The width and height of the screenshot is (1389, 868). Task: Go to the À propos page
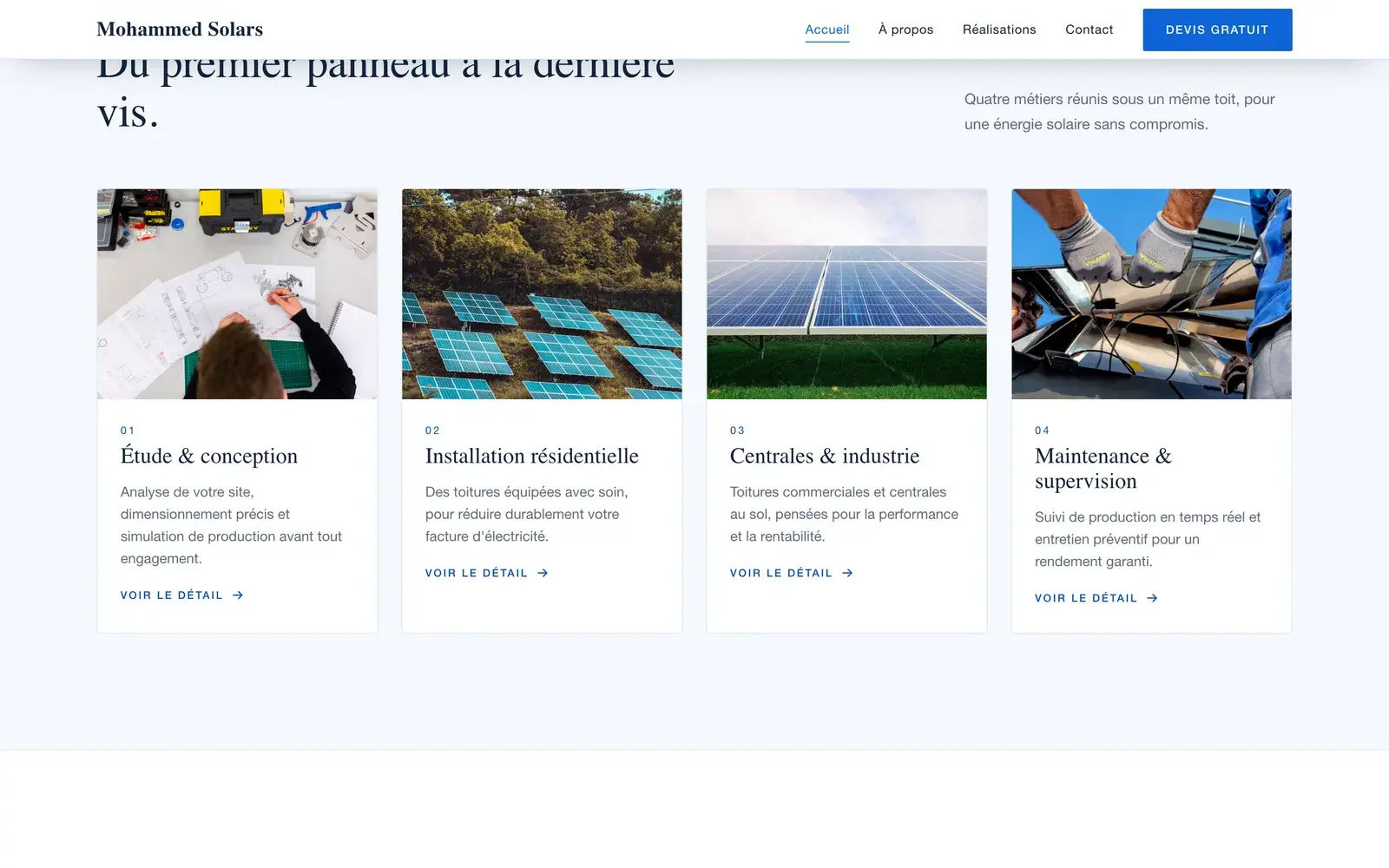click(x=905, y=30)
